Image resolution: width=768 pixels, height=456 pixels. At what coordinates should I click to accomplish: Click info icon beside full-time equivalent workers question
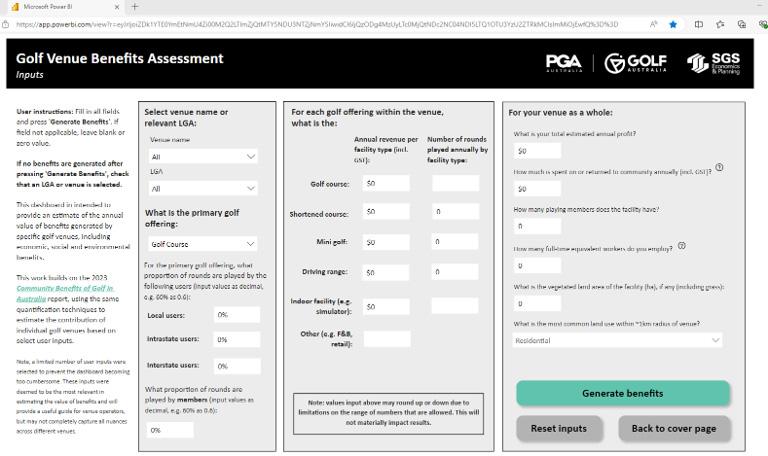coord(681,246)
